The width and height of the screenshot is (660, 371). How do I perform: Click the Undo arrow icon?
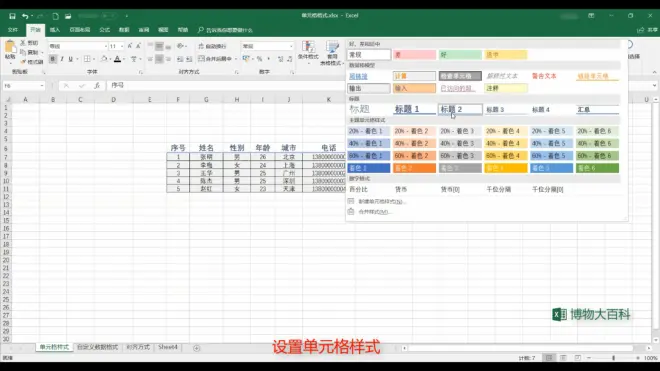[x=25, y=16]
